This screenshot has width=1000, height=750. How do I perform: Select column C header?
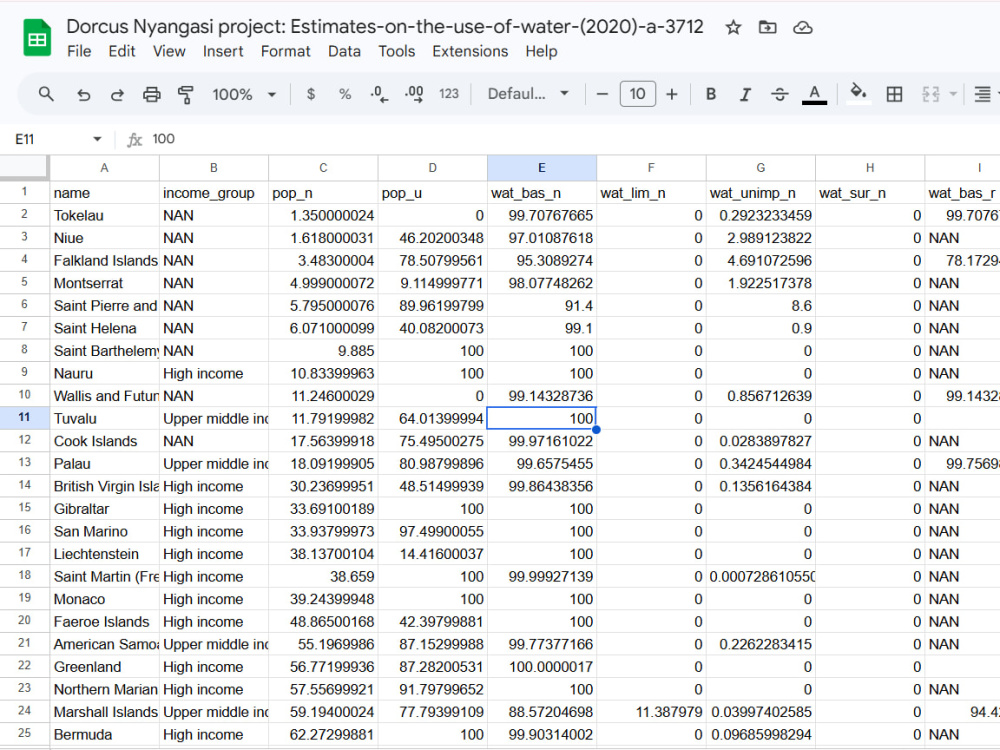click(x=323, y=168)
